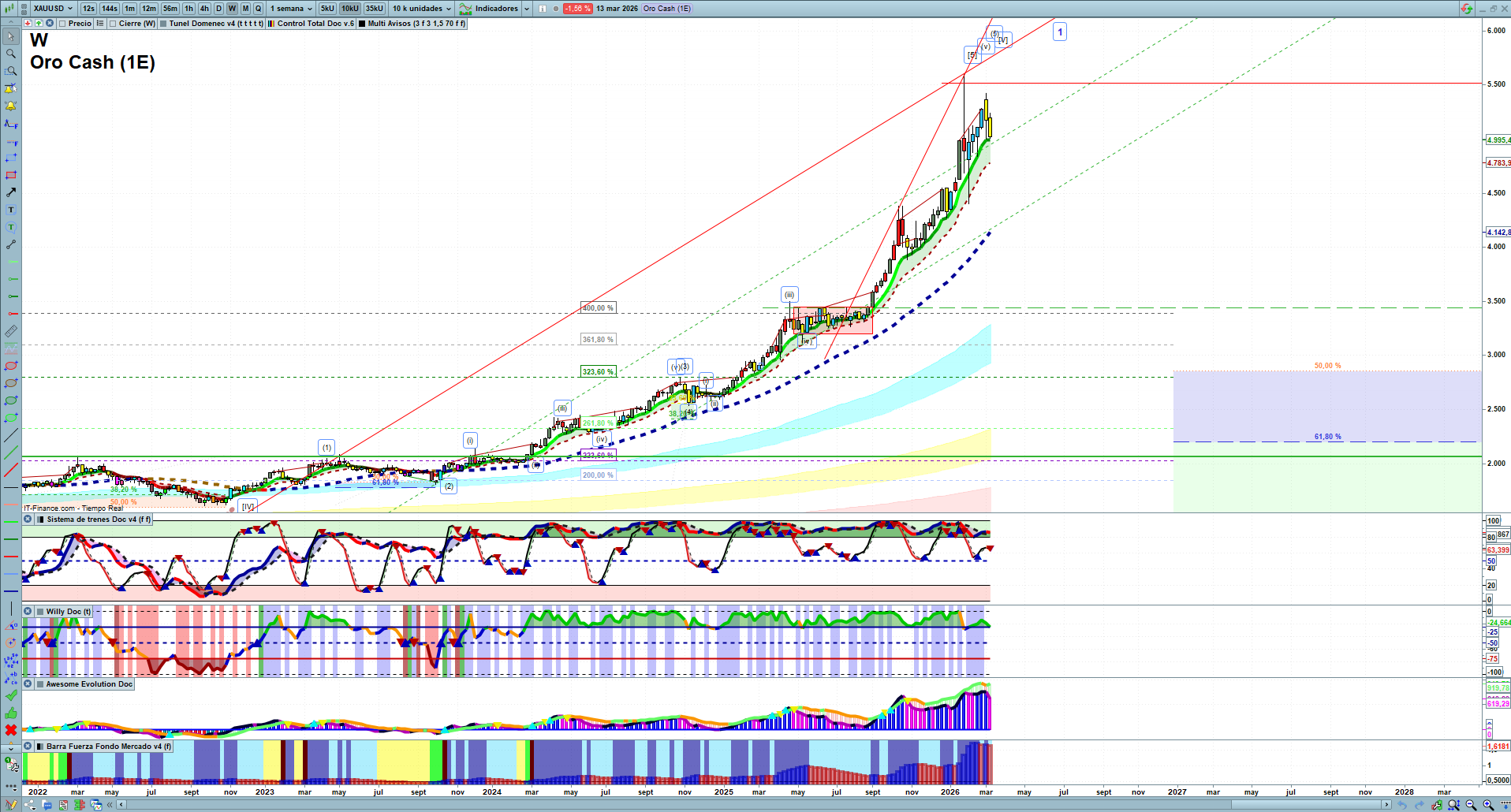Open the '1 semana' timeframe dropdown
The width and height of the screenshot is (1511, 812).
[x=291, y=9]
